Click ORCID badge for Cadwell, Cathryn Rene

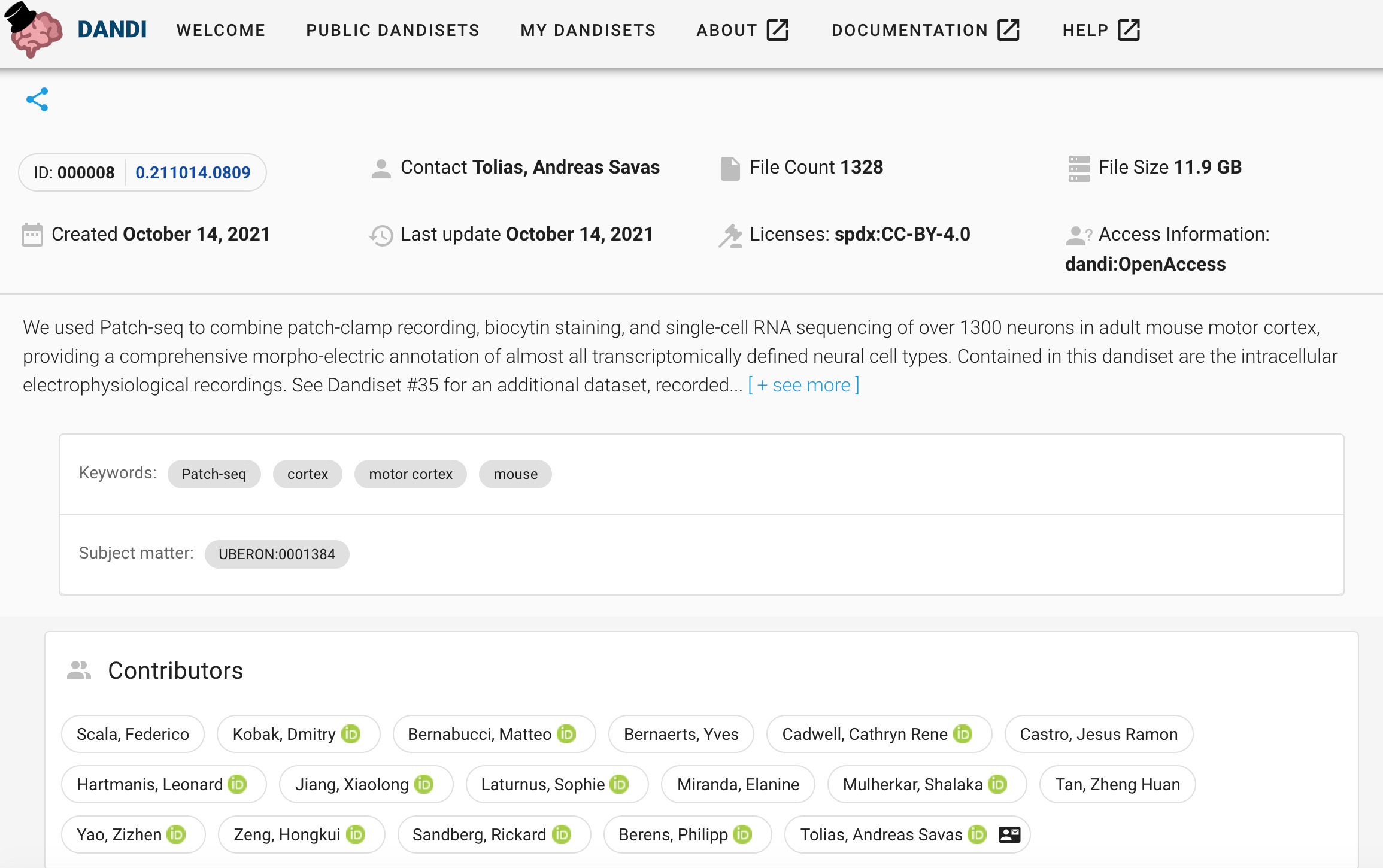tap(963, 734)
